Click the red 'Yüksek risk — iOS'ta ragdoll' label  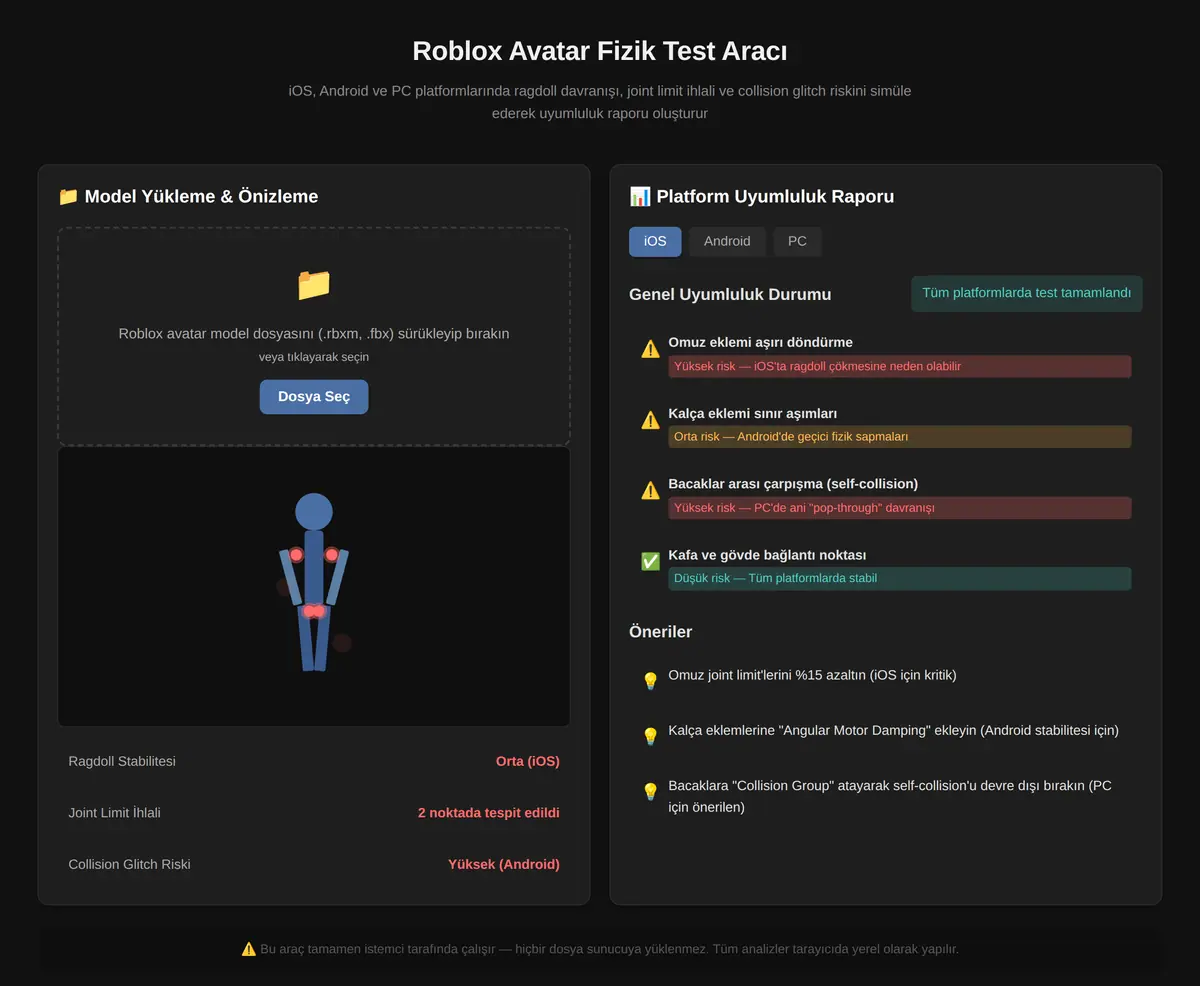click(900, 366)
